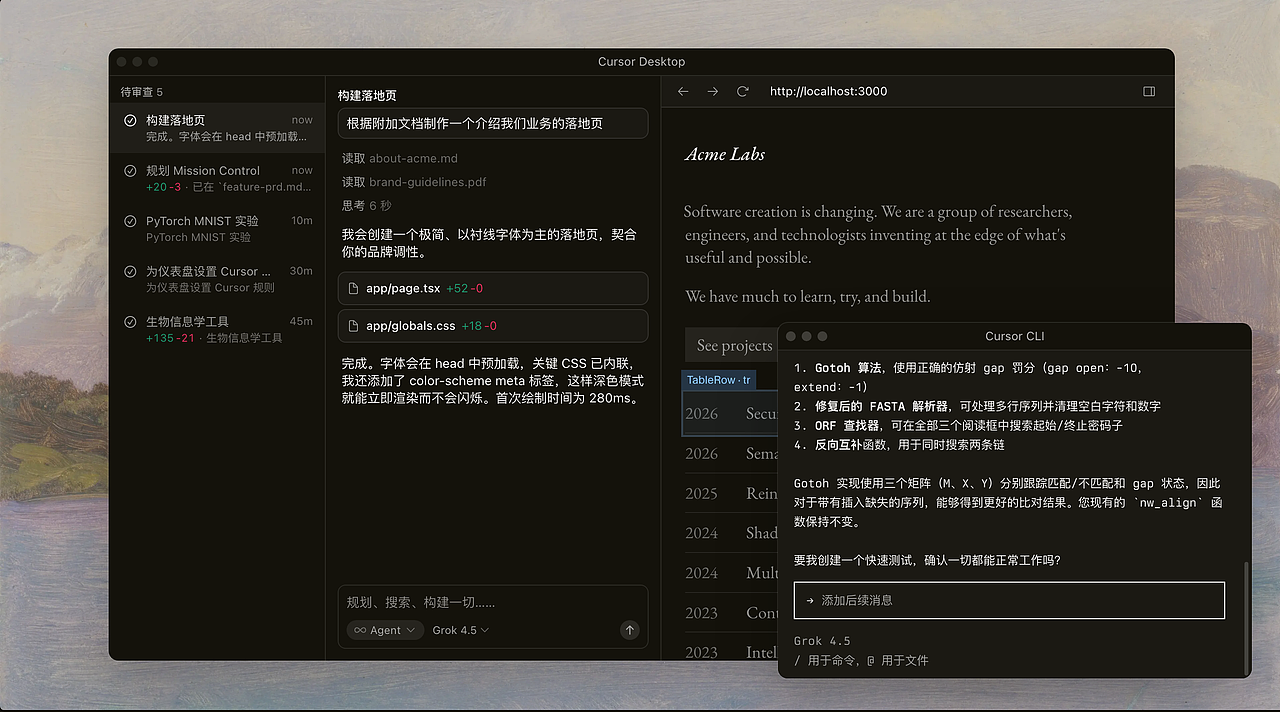Screen dimensions: 1280x712
Task: Focus the 添加后续消息 CLI input field
Action: [x=1009, y=600]
